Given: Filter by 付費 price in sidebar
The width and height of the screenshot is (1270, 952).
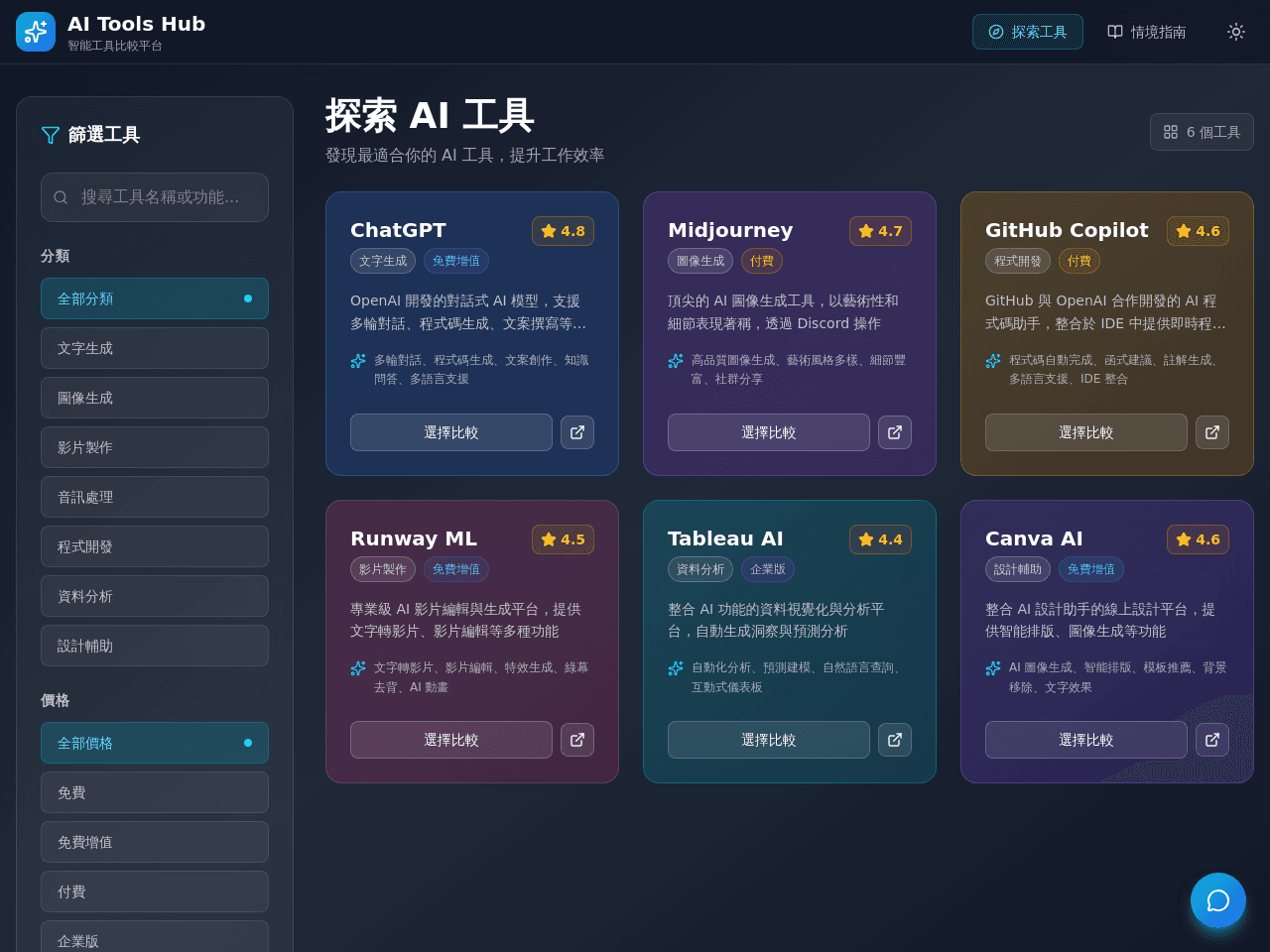Looking at the screenshot, I should [x=155, y=892].
